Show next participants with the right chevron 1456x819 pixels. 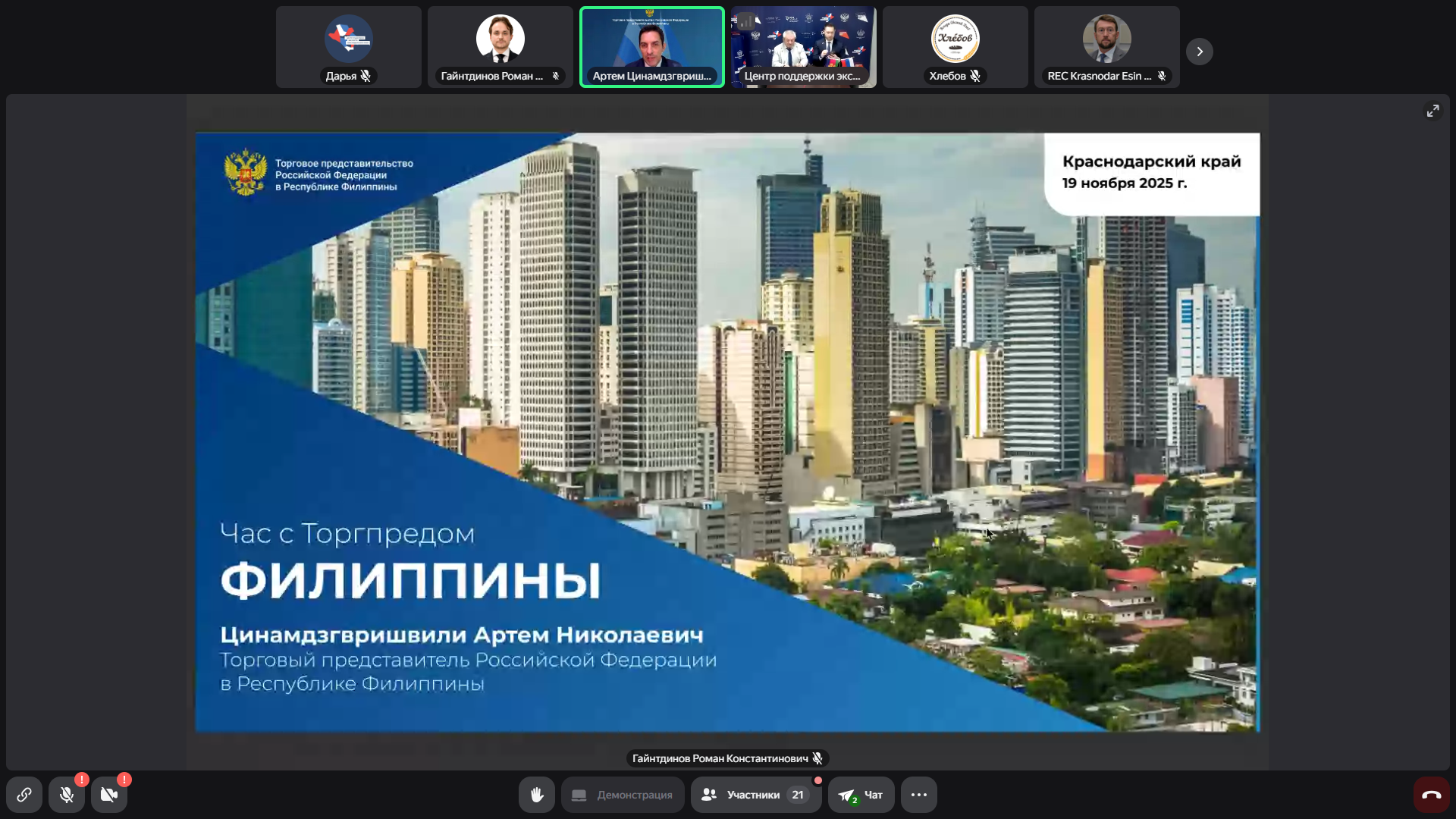tap(1200, 52)
